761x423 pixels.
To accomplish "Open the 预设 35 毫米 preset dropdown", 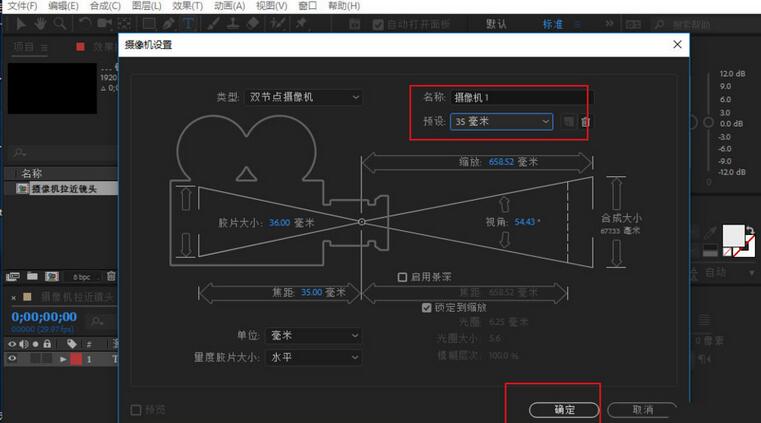I will coord(501,121).
